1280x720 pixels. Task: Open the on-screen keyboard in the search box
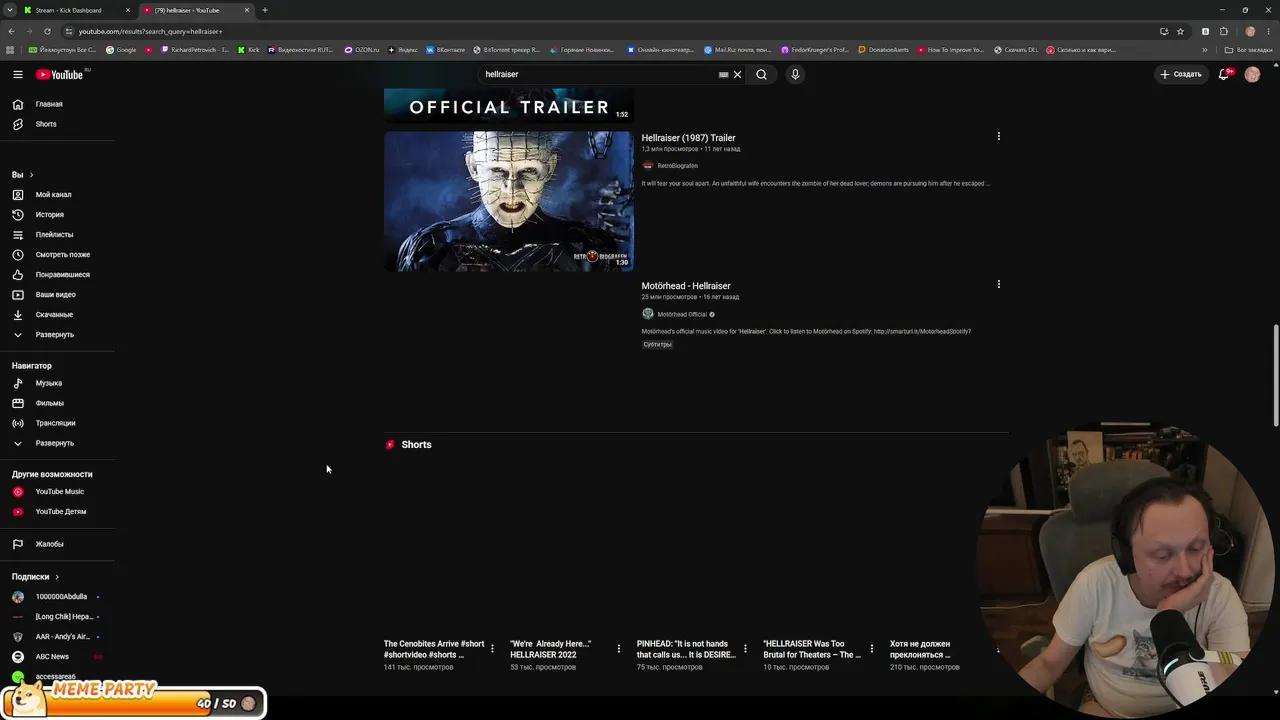pyautogui.click(x=723, y=74)
